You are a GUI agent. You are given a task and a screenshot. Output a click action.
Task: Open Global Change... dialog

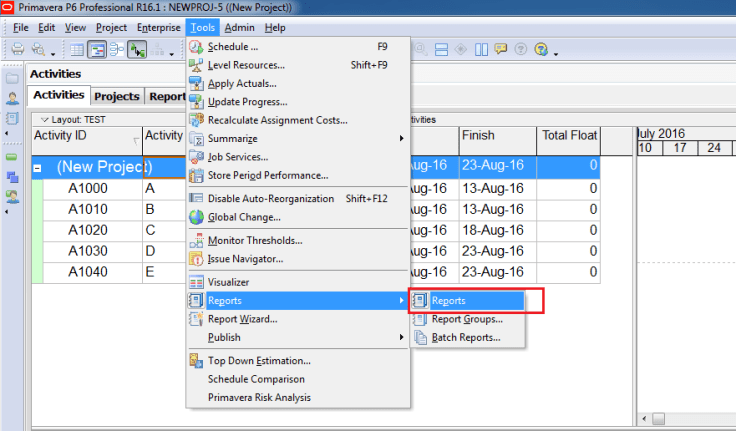pyautogui.click(x=298, y=217)
